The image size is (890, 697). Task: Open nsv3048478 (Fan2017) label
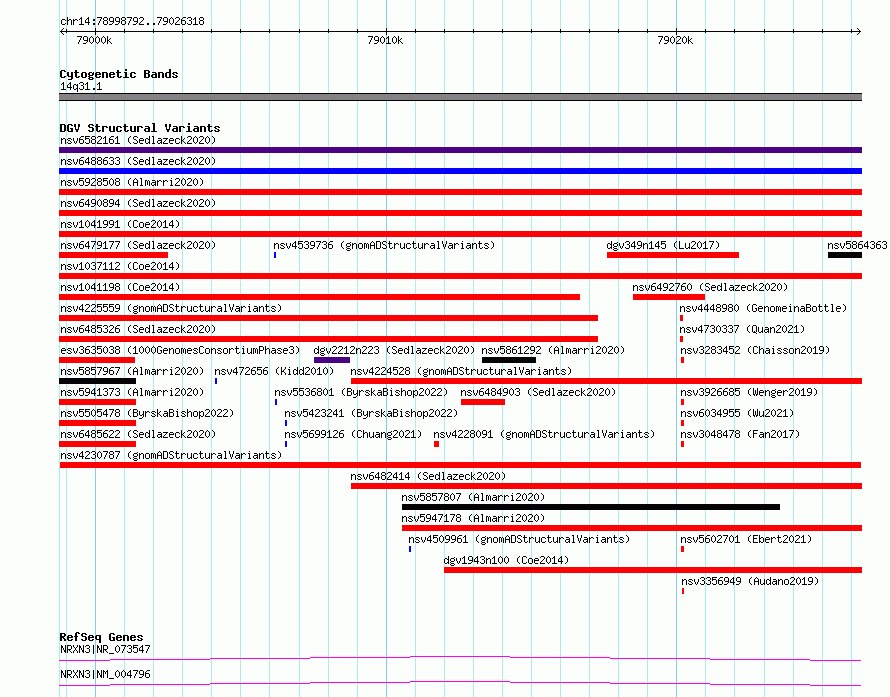(740, 434)
